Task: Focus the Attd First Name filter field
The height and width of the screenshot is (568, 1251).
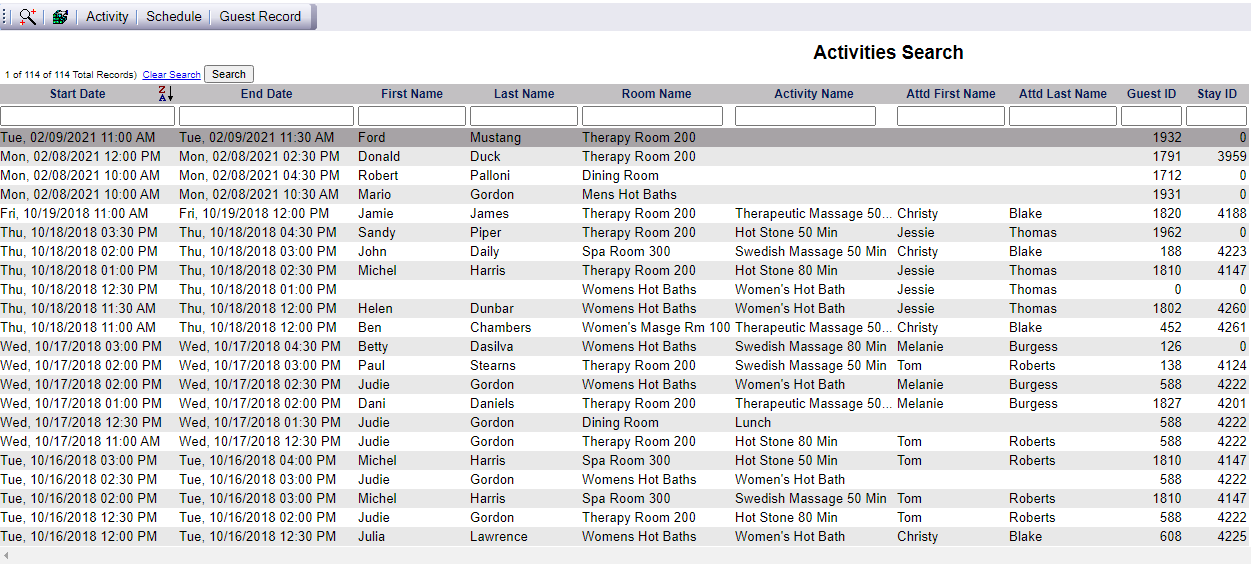Action: tap(951, 116)
